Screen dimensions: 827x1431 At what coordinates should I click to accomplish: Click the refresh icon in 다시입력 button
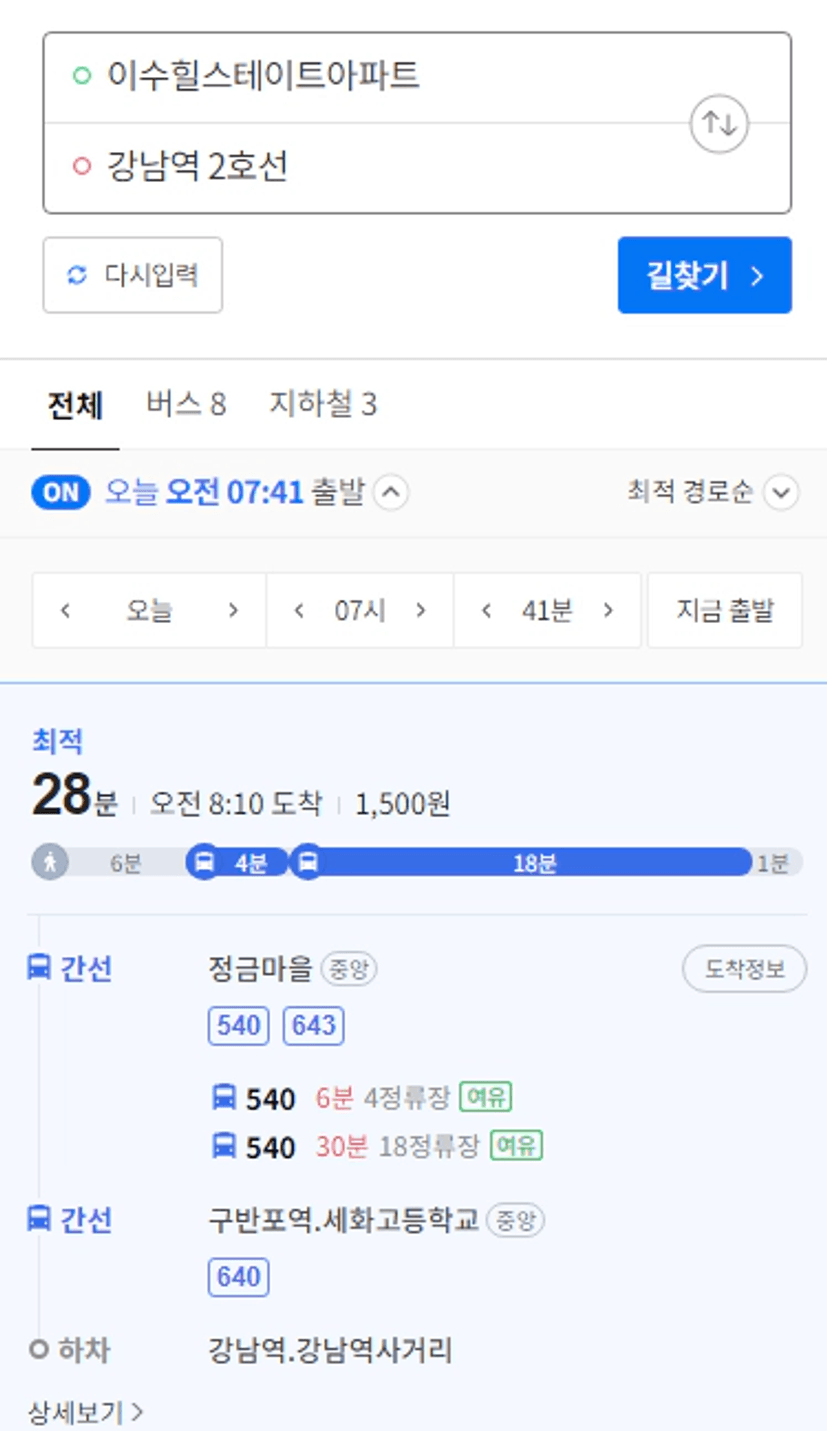(x=78, y=275)
